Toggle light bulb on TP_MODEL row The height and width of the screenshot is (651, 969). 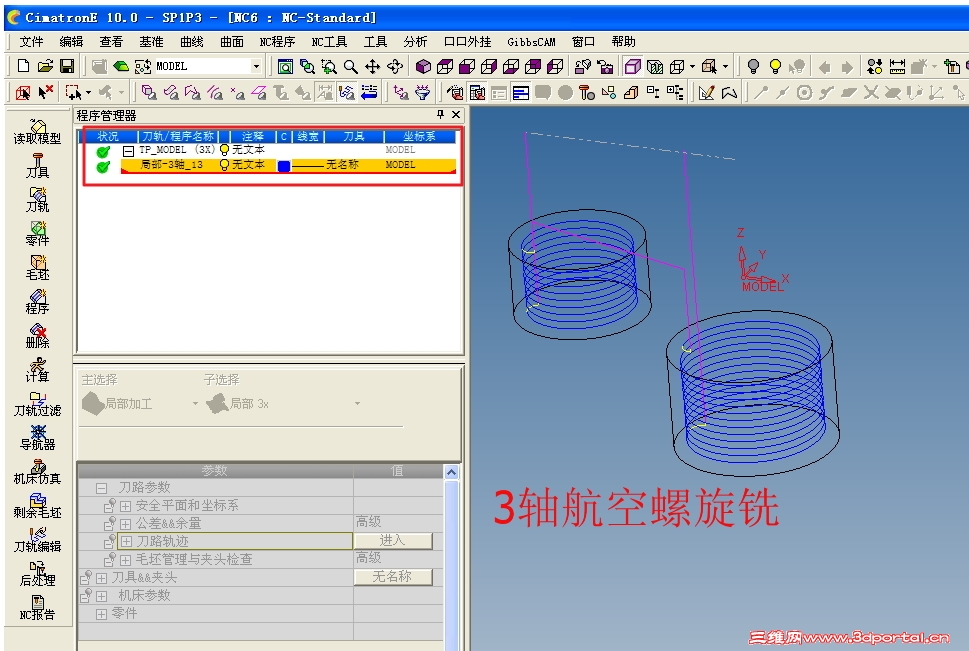click(224, 150)
